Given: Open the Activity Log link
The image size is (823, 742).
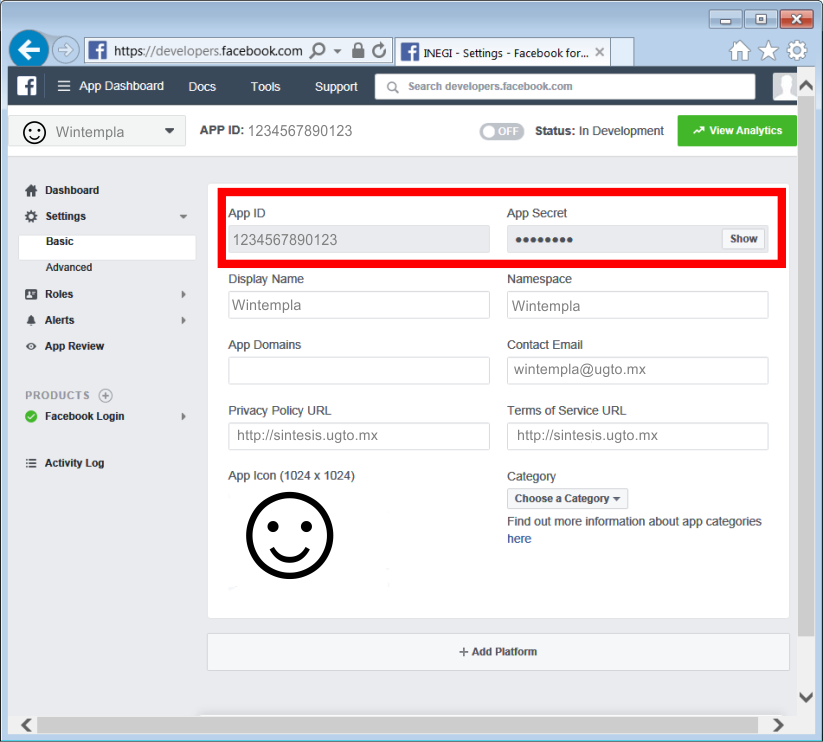Looking at the screenshot, I should pyautogui.click(x=75, y=463).
